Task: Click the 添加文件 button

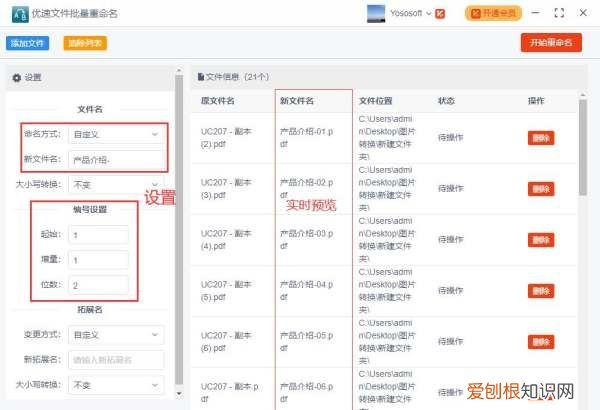Action: [28, 43]
